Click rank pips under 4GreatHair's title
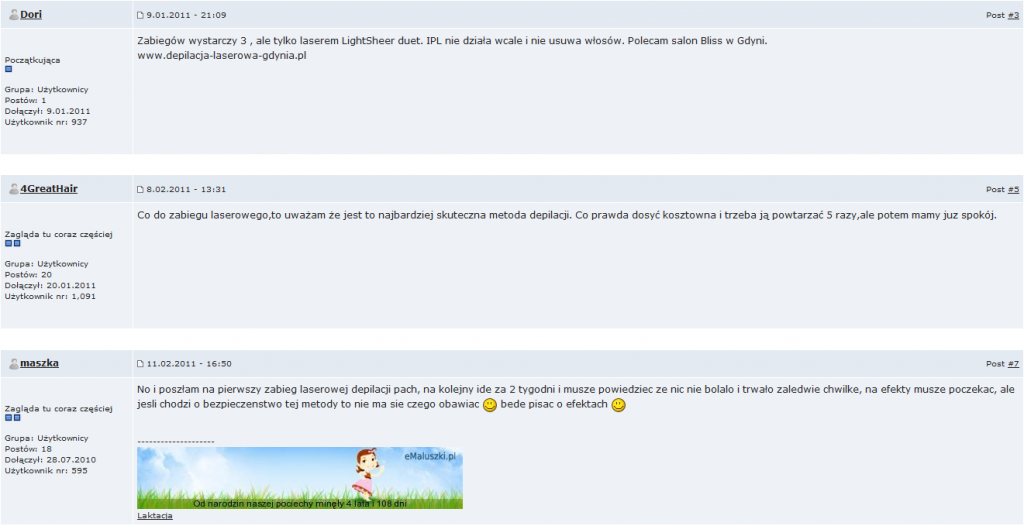Viewport: 1024px width, 526px height. click(13, 243)
